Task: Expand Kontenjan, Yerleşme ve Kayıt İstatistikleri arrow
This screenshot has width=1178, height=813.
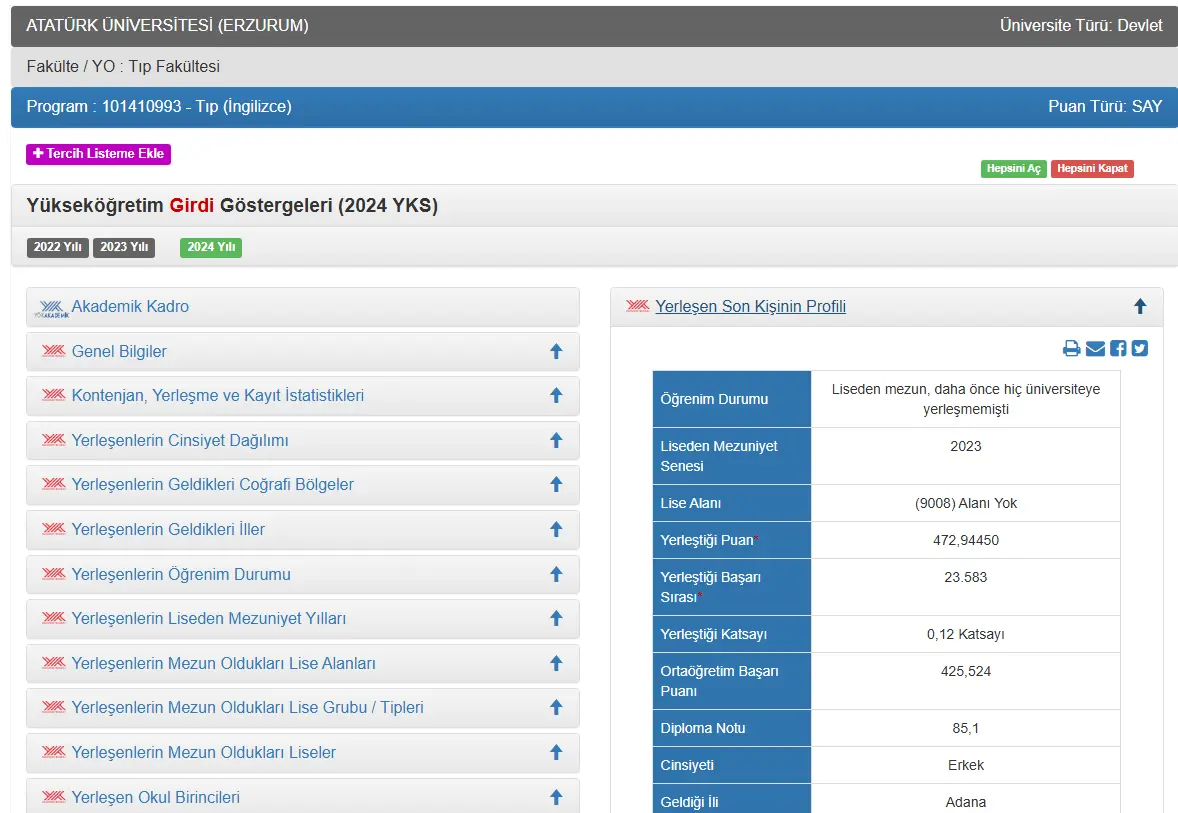Action: 556,395
